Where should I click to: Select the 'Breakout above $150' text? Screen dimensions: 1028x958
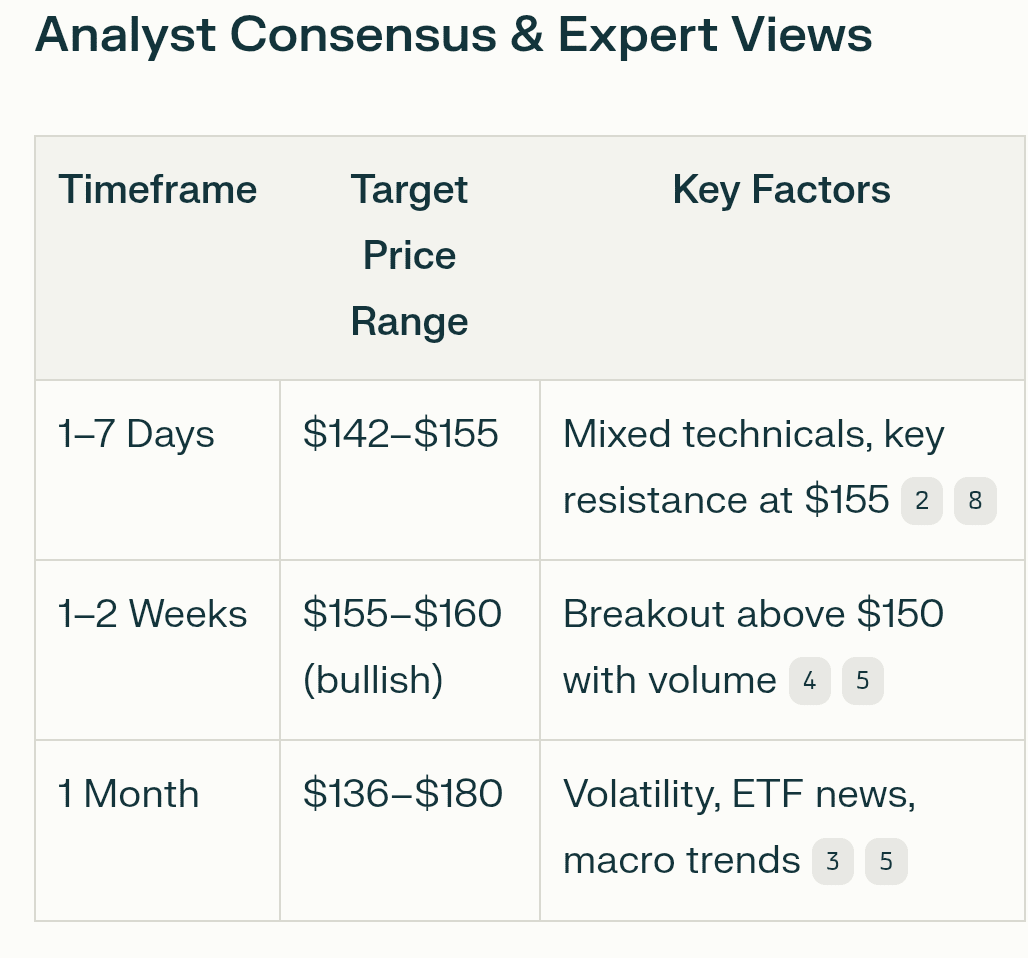[x=753, y=614]
